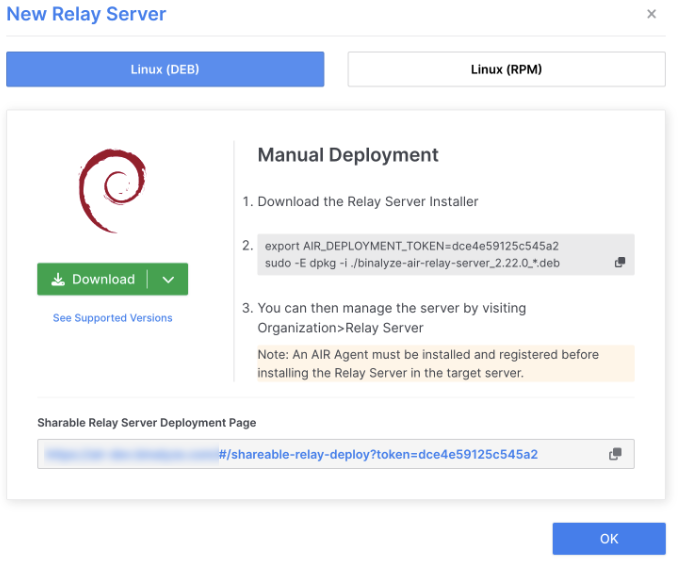Screen dimensions: 678x564
Task: Switch to the Linux (DEB) tab
Action: pyautogui.click(x=165, y=70)
